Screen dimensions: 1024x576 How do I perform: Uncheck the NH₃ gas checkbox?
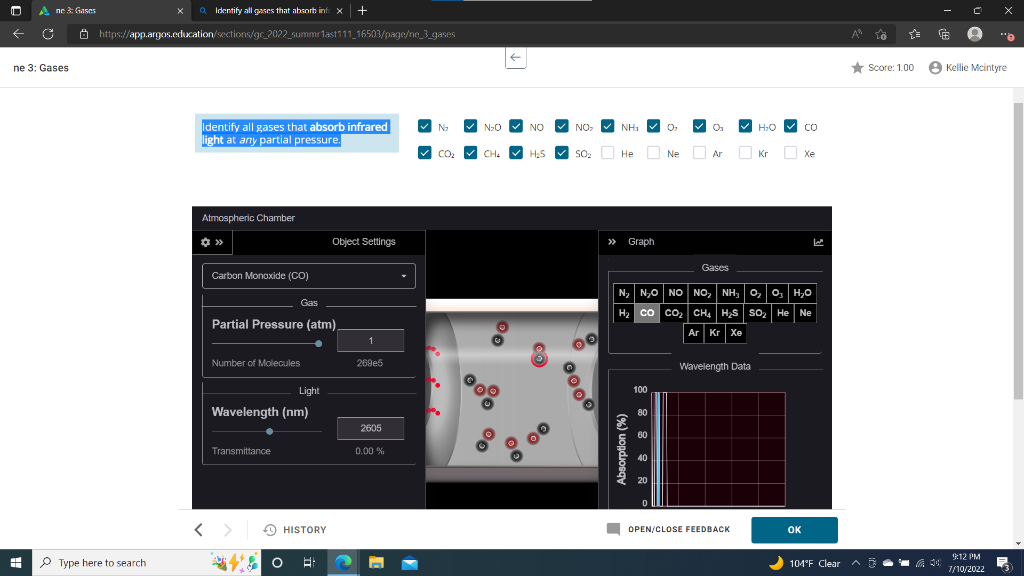point(607,126)
